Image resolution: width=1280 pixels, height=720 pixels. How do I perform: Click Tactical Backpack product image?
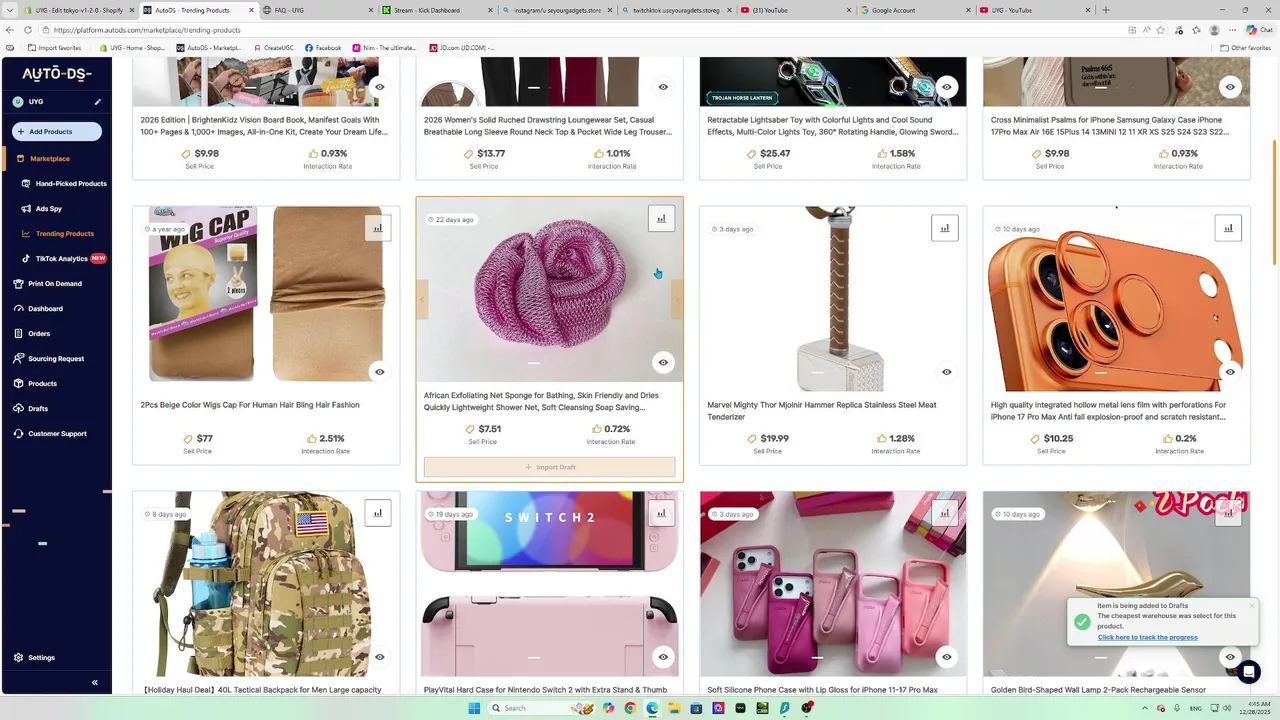266,584
